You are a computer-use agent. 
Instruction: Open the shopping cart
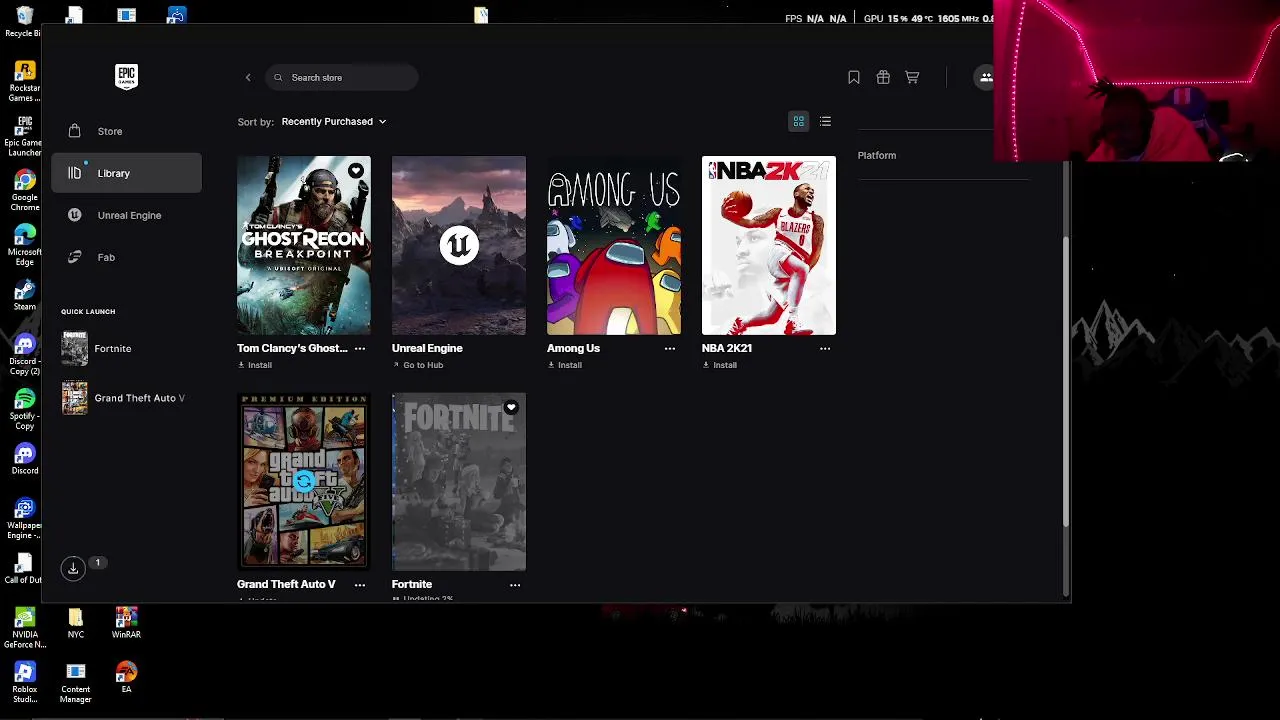912,77
